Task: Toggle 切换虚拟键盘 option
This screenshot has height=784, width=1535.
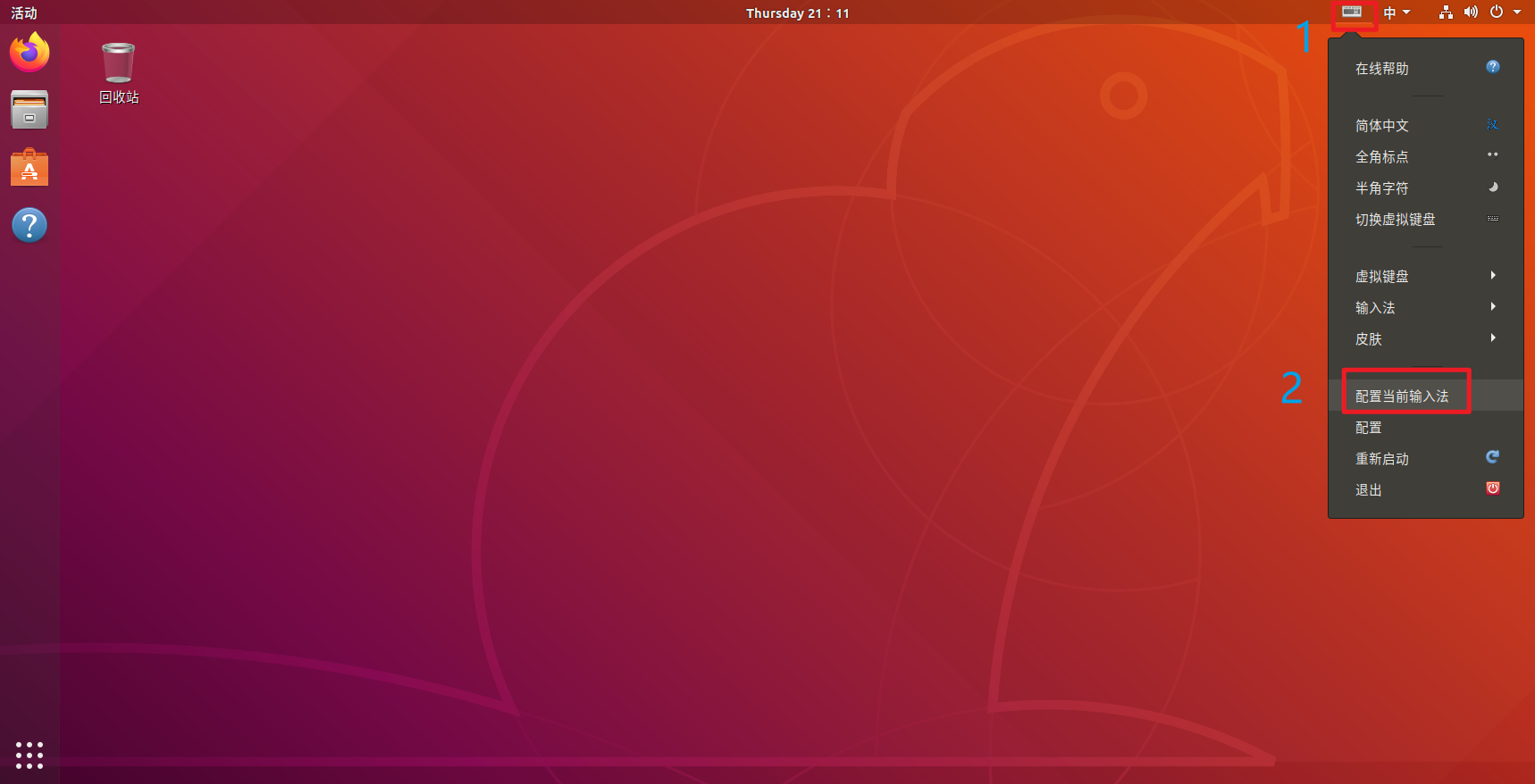Action: (1426, 220)
